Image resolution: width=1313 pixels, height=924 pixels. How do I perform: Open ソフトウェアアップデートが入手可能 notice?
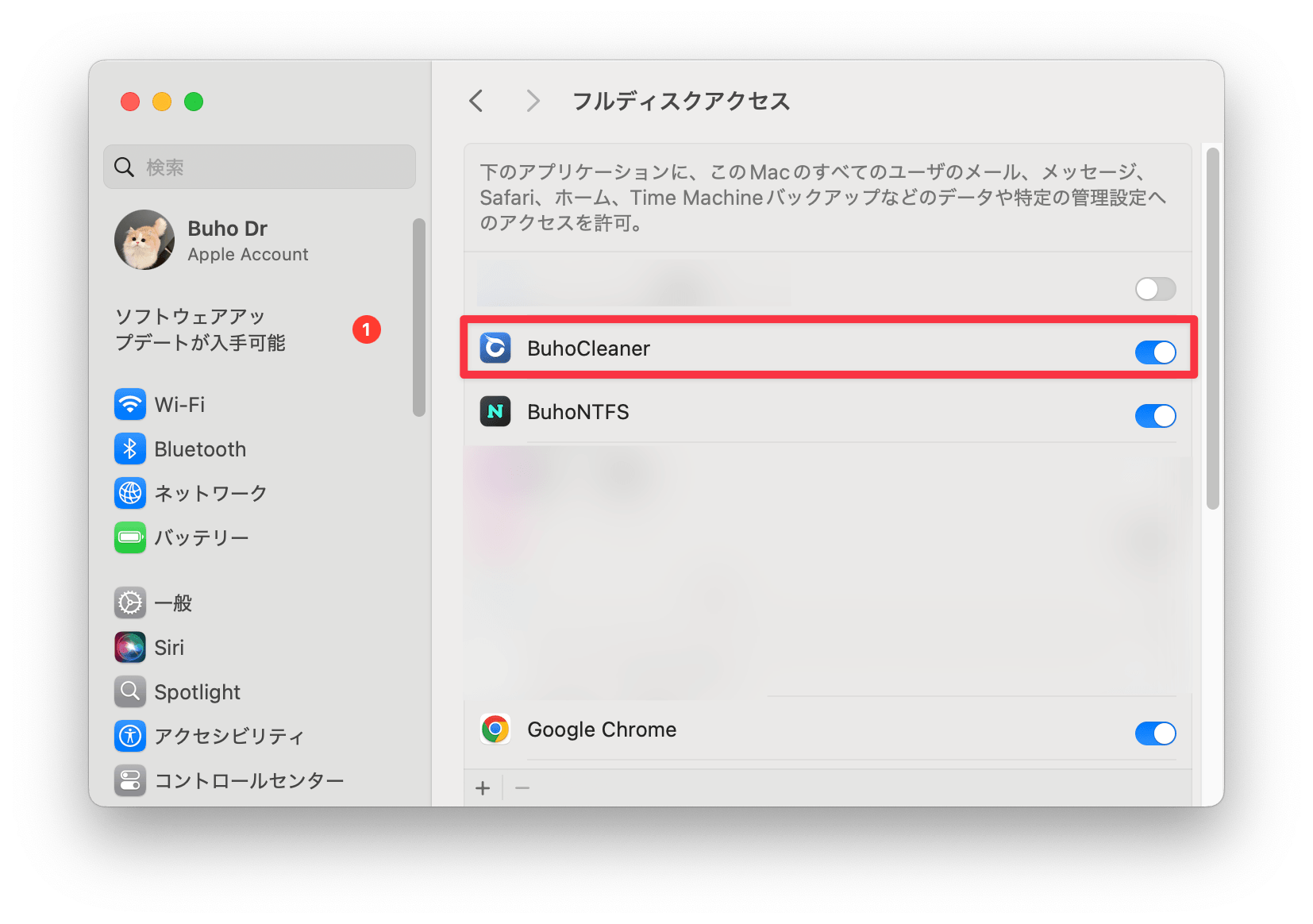pos(248,329)
